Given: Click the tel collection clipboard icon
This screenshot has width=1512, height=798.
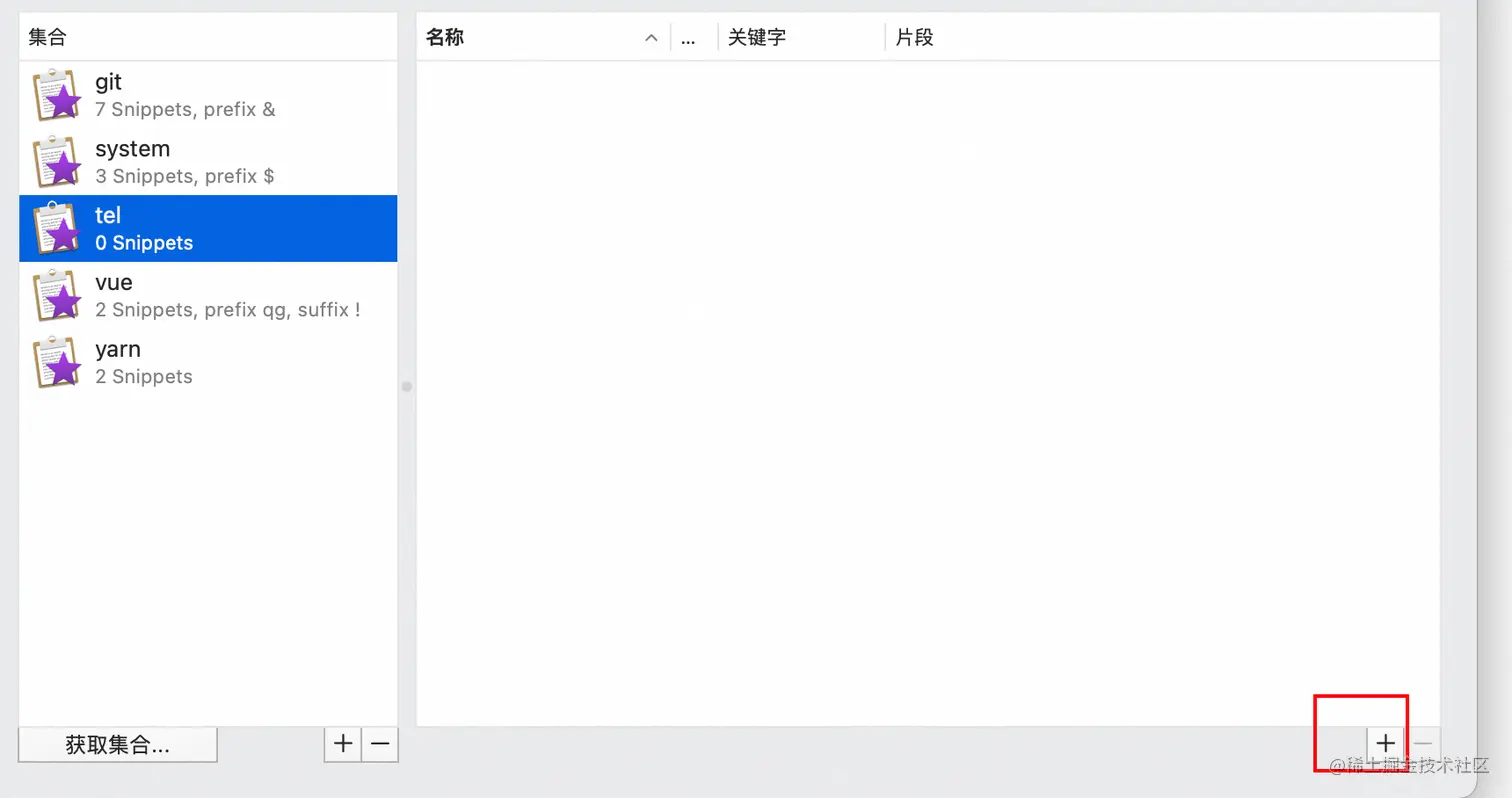Looking at the screenshot, I should click(x=57, y=228).
